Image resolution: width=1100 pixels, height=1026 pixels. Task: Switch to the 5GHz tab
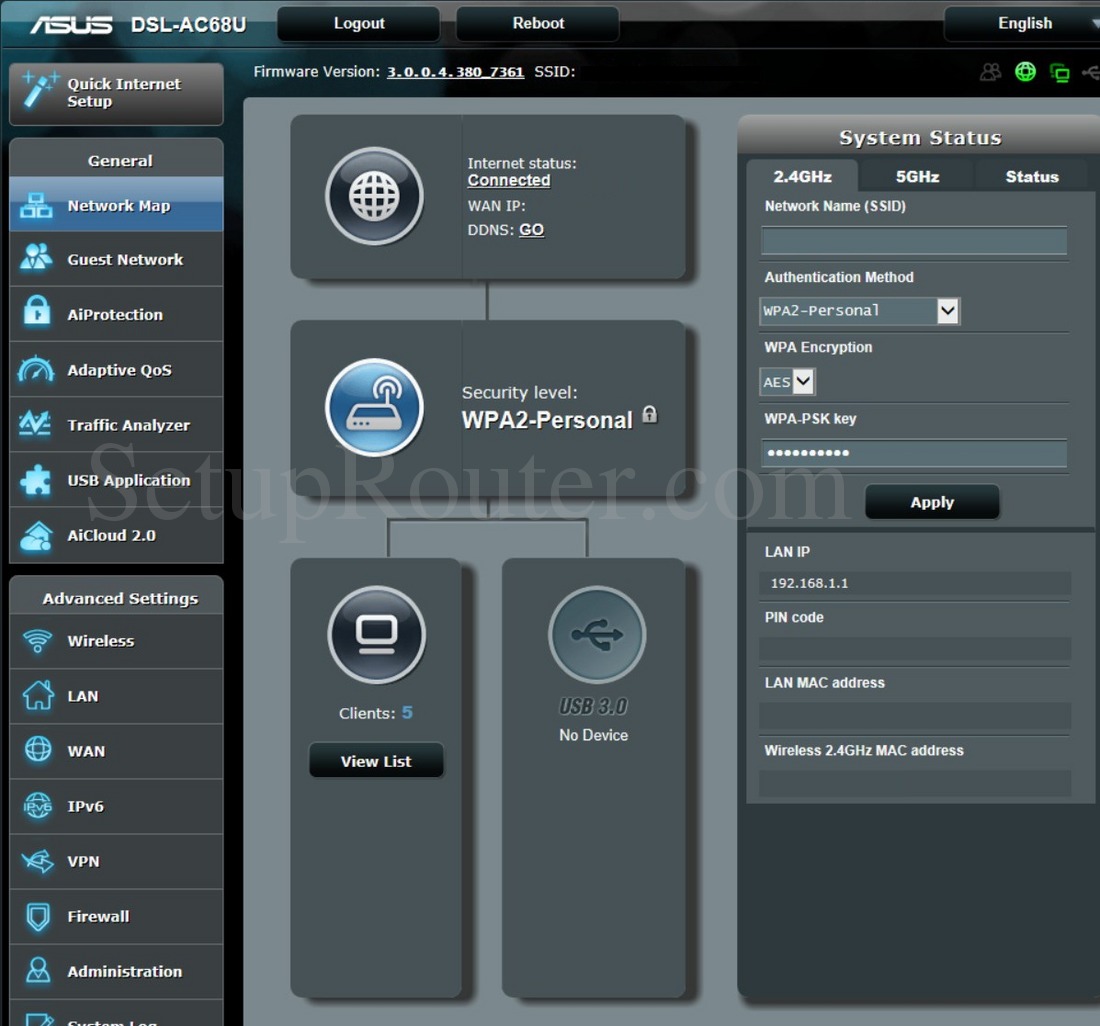pos(916,177)
